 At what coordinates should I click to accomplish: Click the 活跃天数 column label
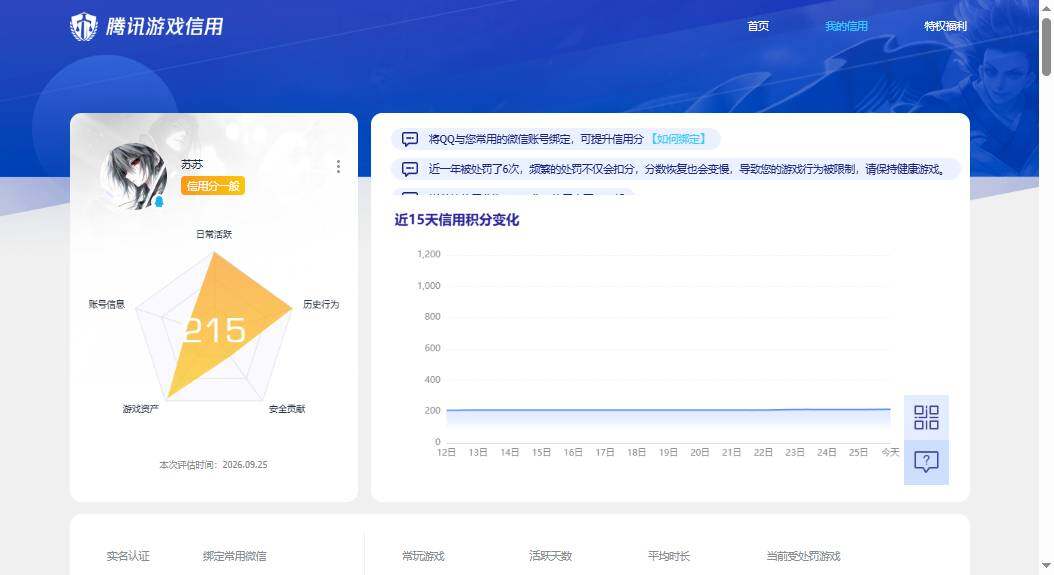[x=551, y=556]
